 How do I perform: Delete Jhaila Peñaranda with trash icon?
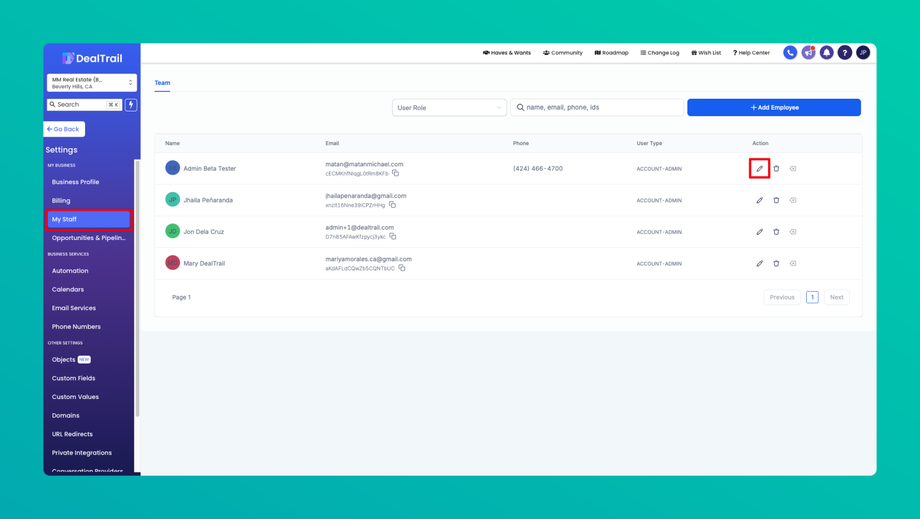coord(776,201)
